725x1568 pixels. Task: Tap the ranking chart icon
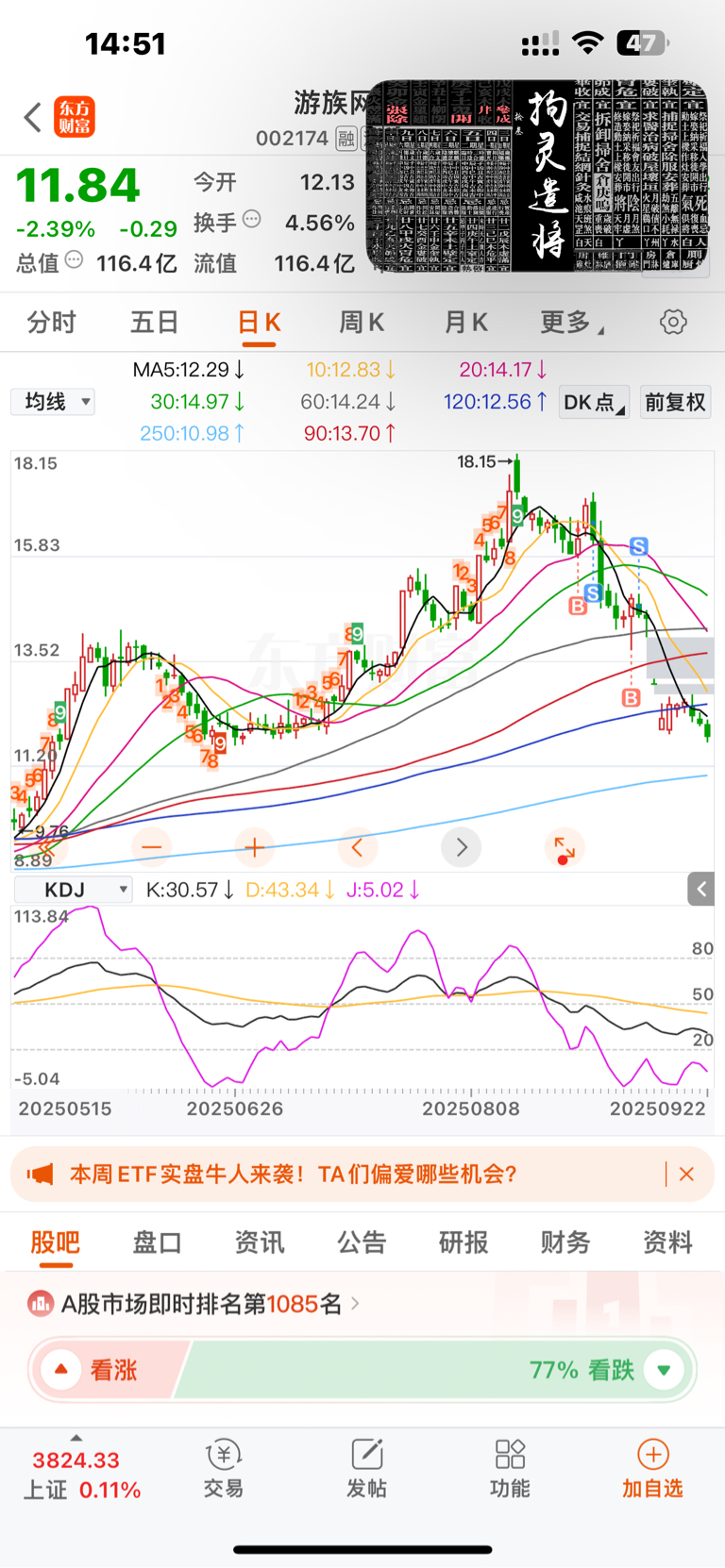click(40, 1304)
